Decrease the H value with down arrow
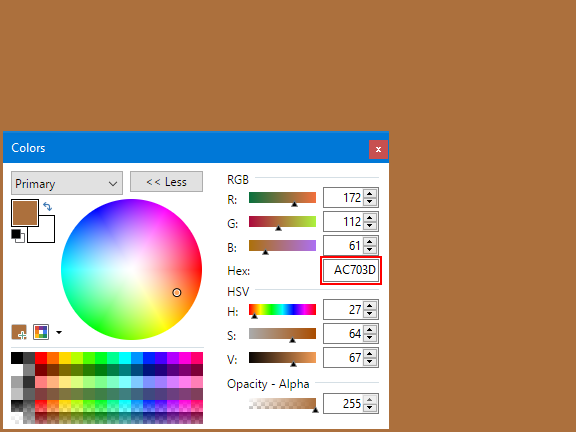Image resolution: width=576 pixels, height=432 pixels. (x=370, y=314)
